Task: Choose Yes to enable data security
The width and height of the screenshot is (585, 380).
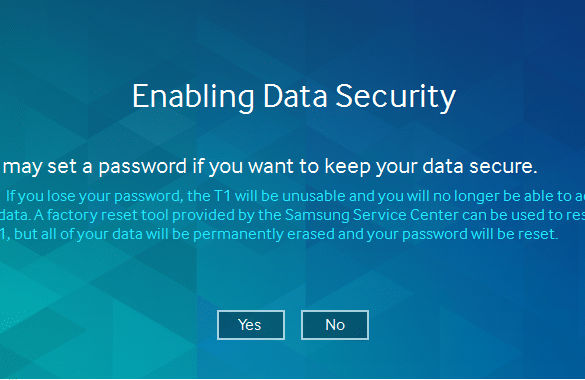Action: coord(251,325)
